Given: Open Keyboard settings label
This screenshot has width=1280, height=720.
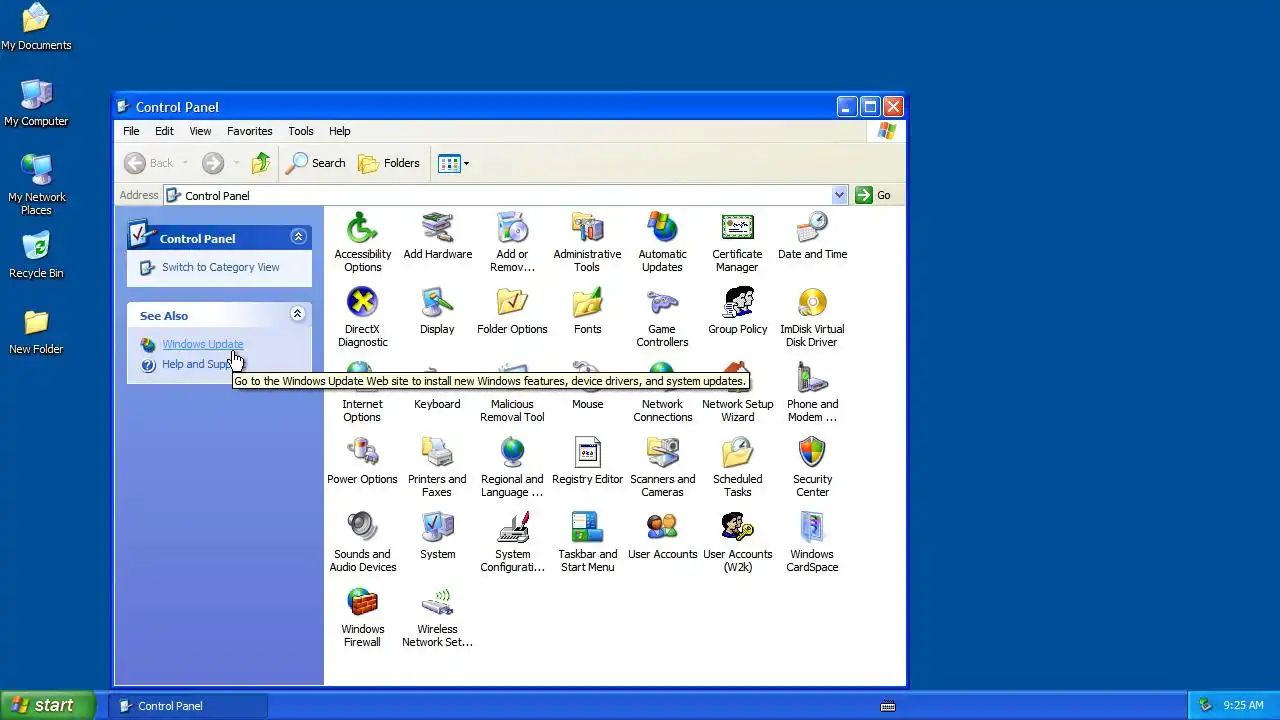Looking at the screenshot, I should click(437, 404).
